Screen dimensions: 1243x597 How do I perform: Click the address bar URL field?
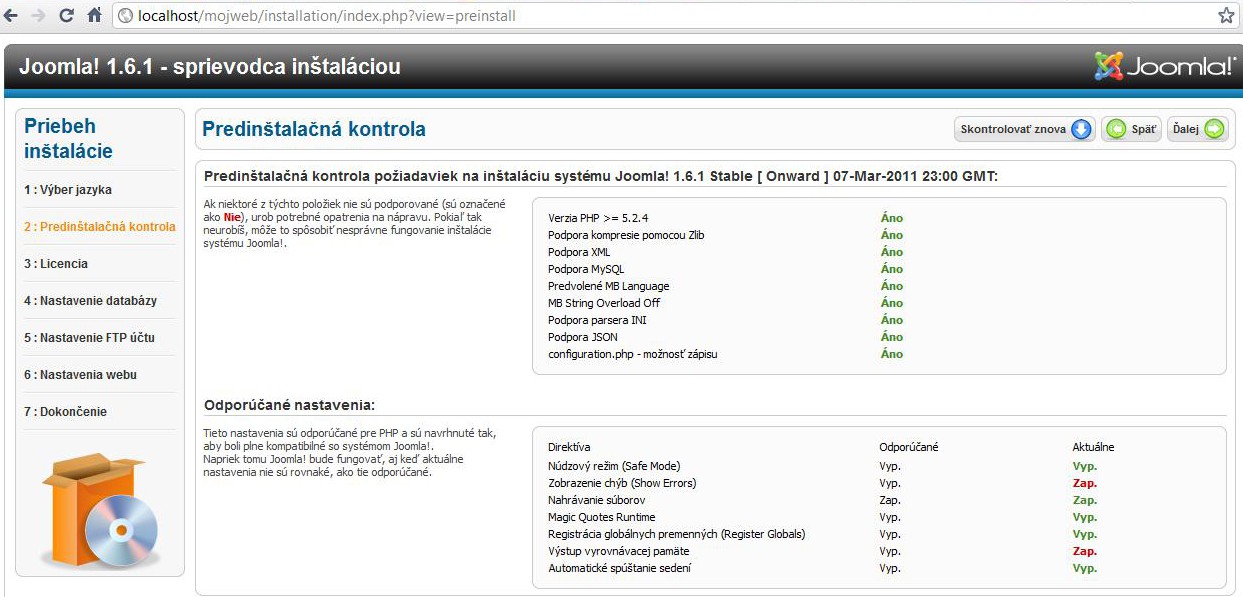(660, 16)
